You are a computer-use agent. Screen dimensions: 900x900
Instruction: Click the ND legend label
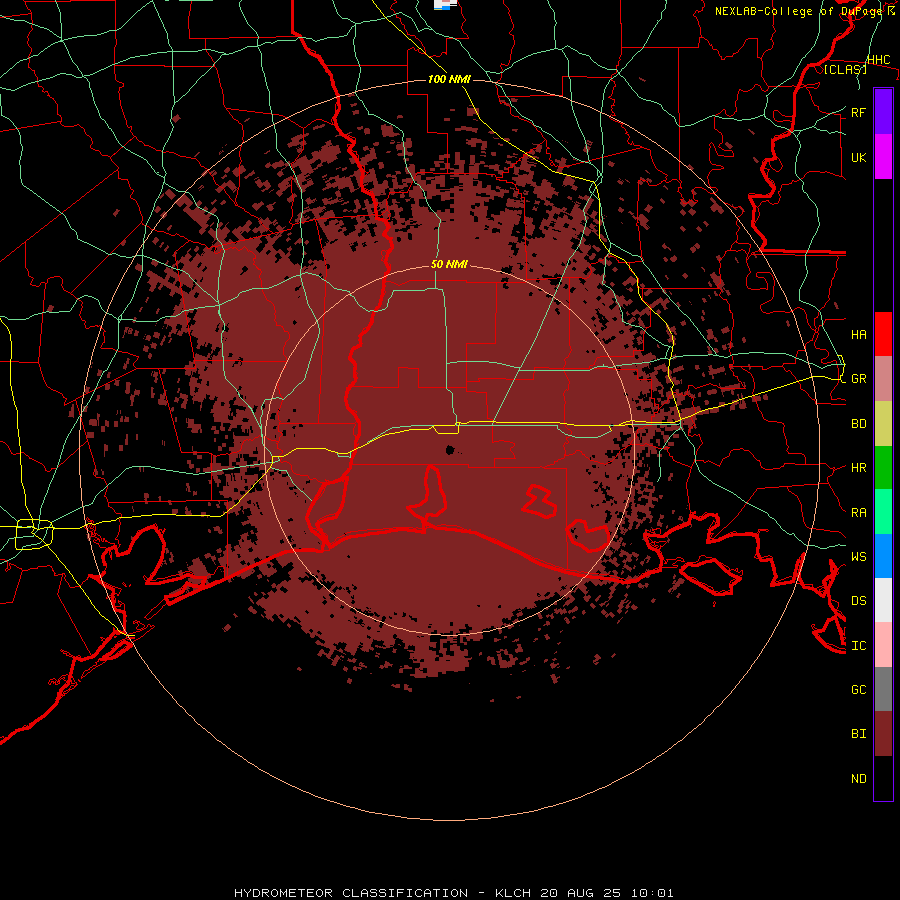click(x=859, y=779)
